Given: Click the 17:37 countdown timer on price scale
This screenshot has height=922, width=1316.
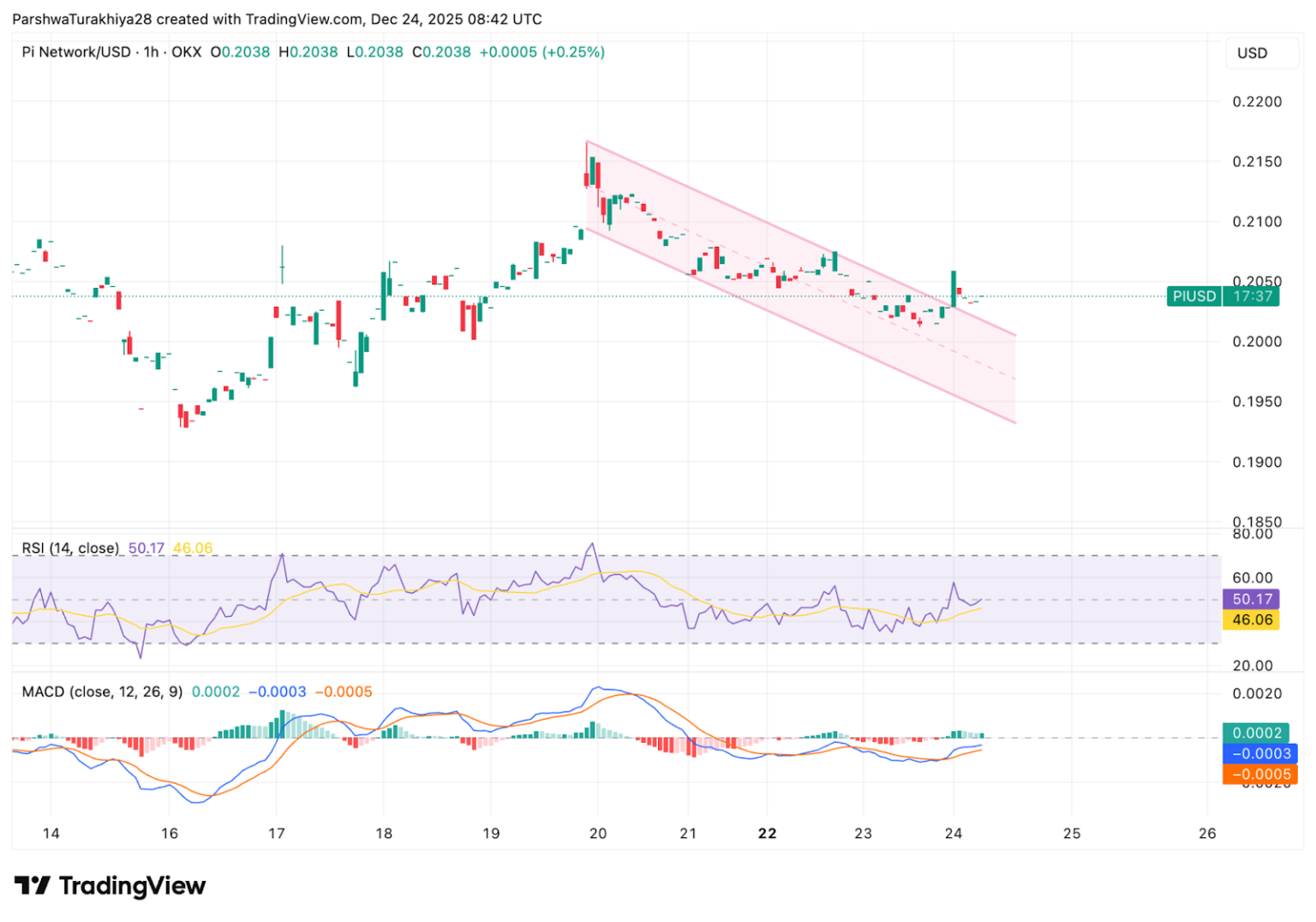Looking at the screenshot, I should [1252, 296].
